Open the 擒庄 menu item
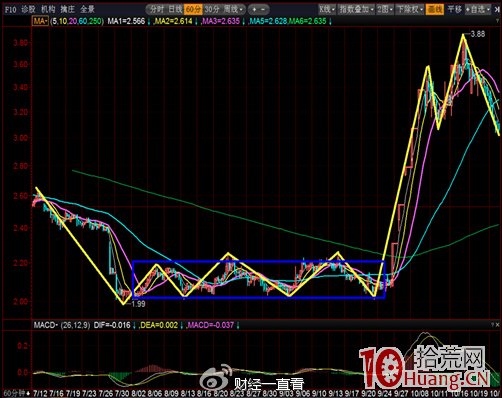The height and width of the screenshot is (398, 502). 68,9
